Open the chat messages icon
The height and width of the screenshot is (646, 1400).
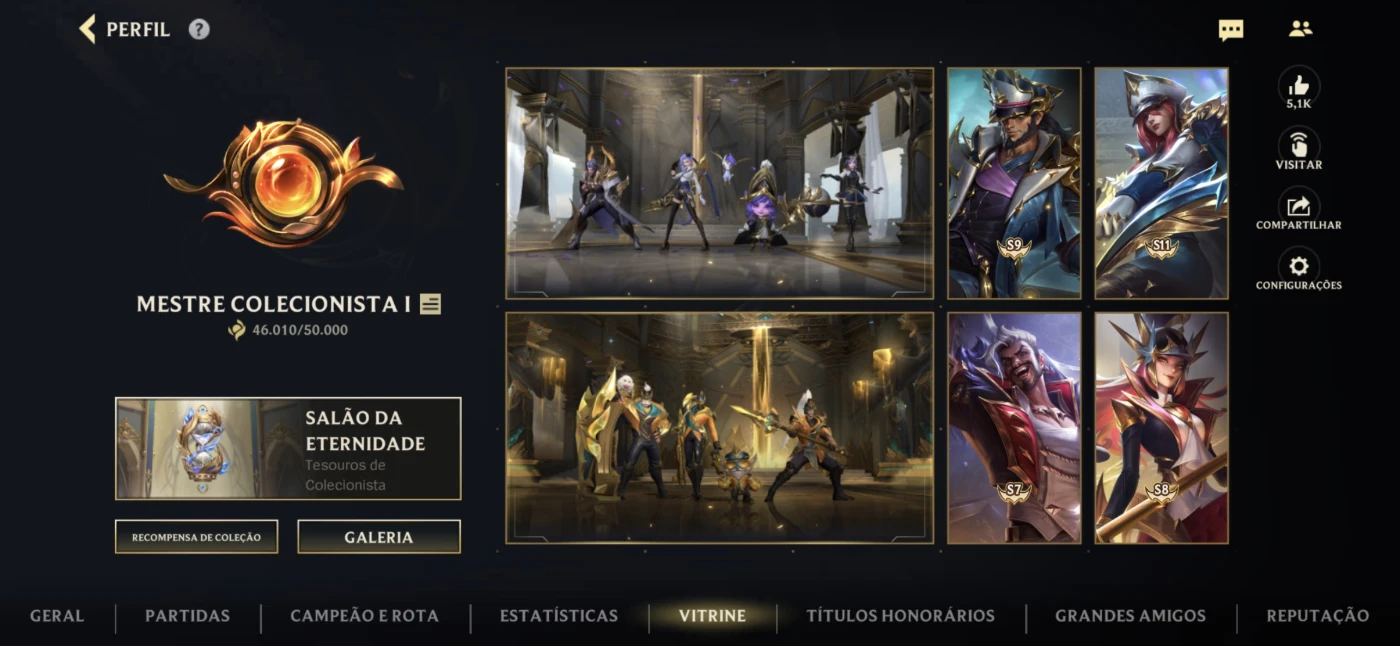pos(1231,30)
